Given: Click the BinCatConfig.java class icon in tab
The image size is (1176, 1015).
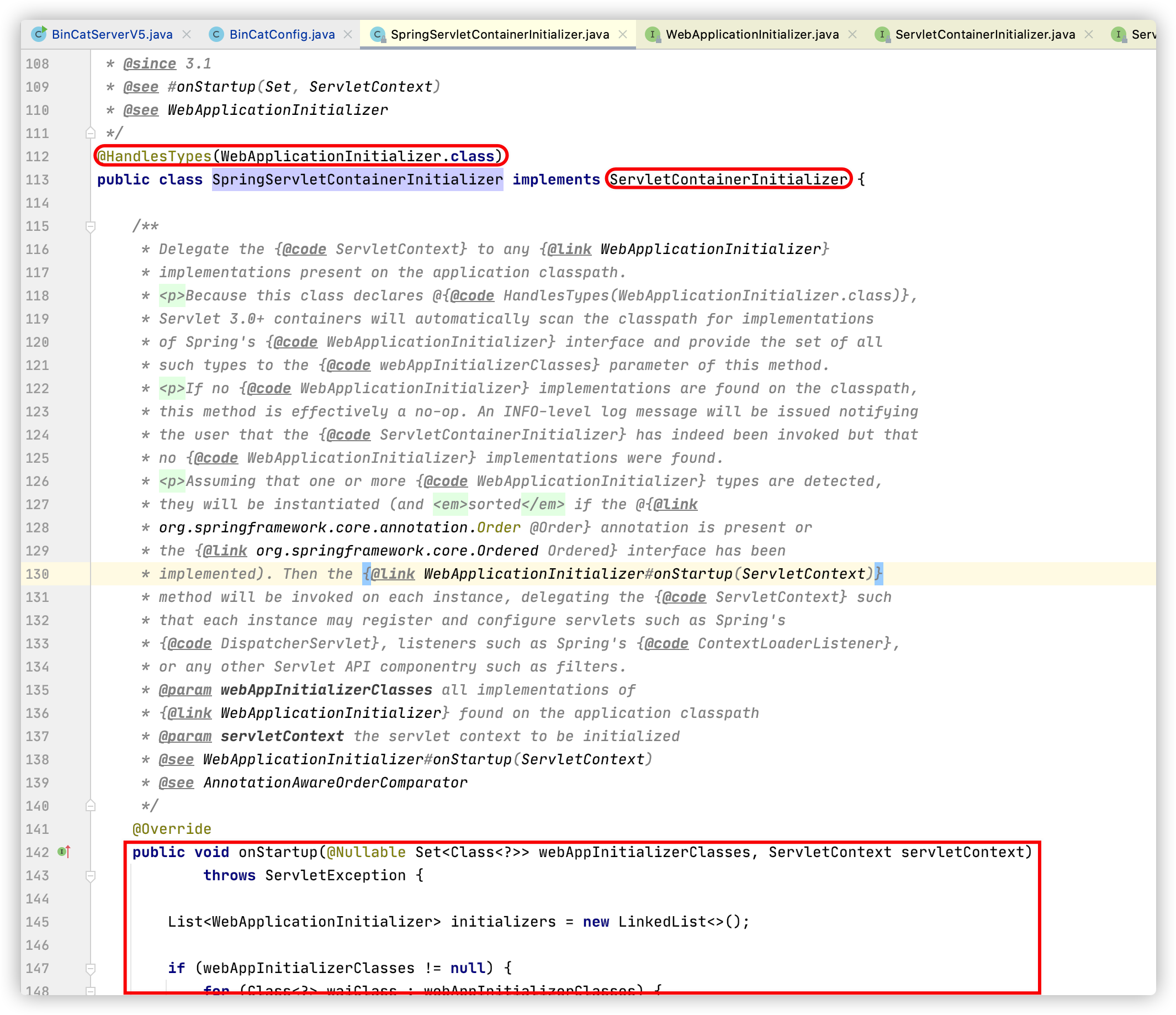Looking at the screenshot, I should click(216, 34).
